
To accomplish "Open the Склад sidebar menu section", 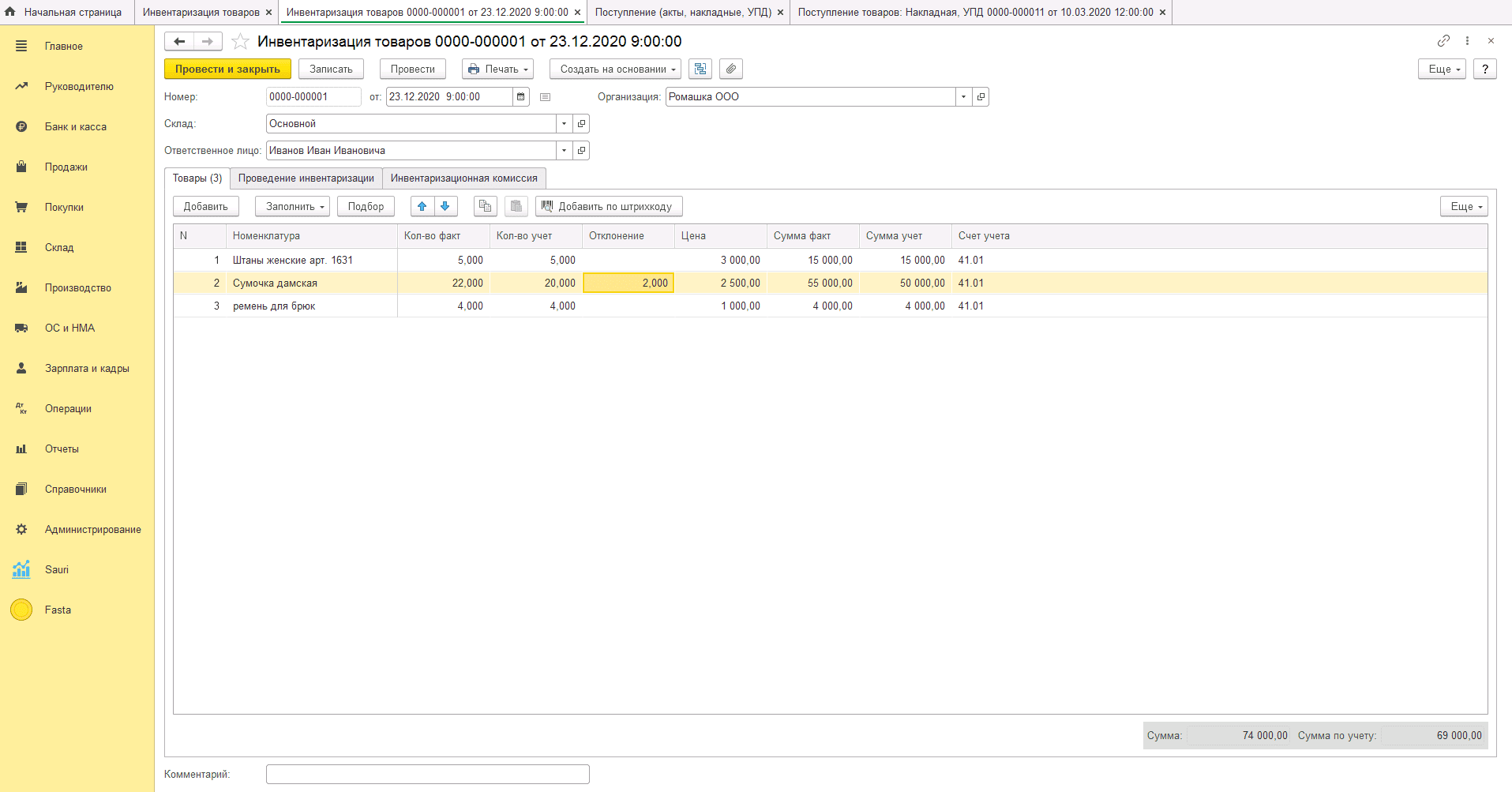I will (59, 247).
